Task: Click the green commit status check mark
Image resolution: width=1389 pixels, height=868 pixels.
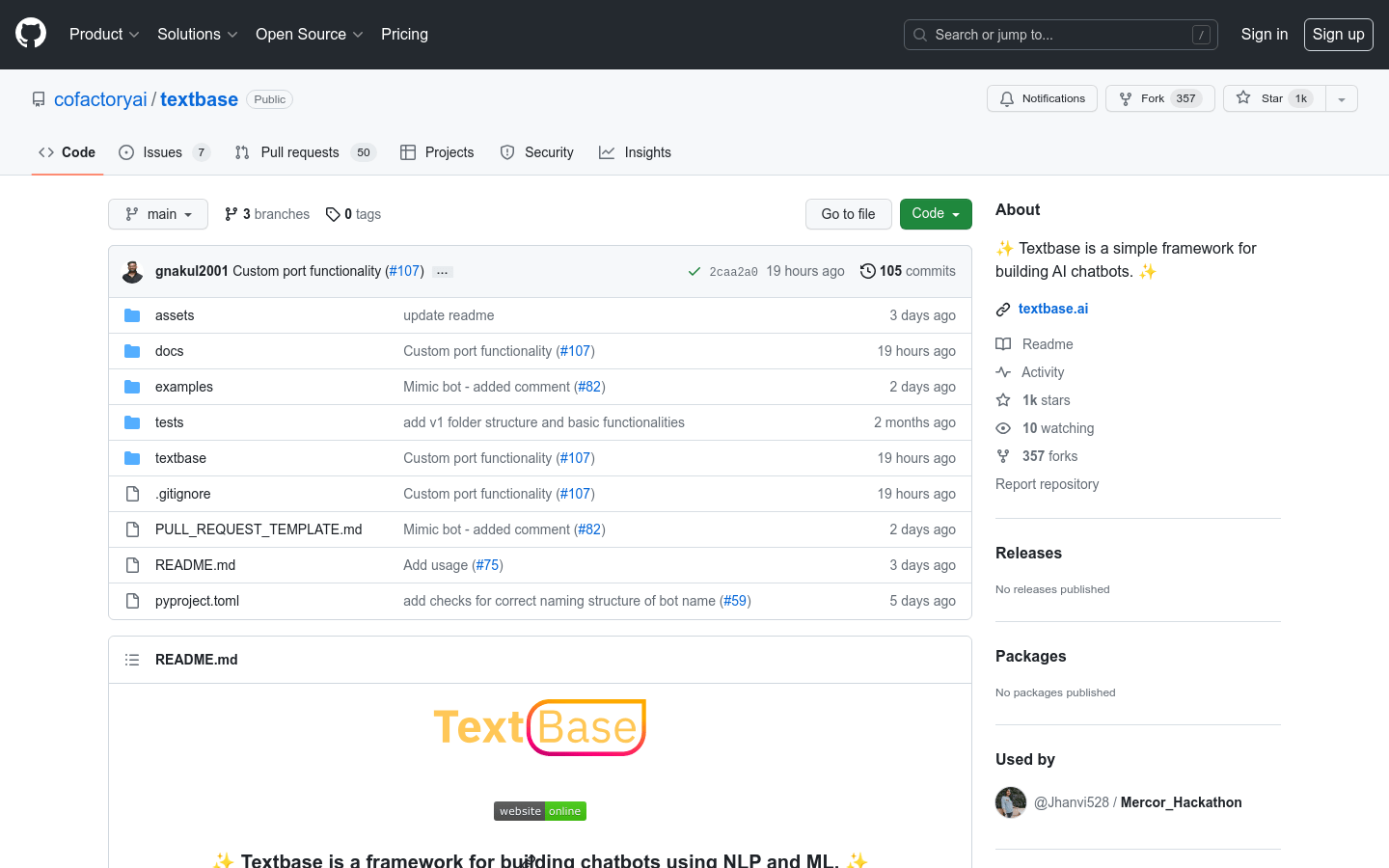Action: [x=694, y=272]
